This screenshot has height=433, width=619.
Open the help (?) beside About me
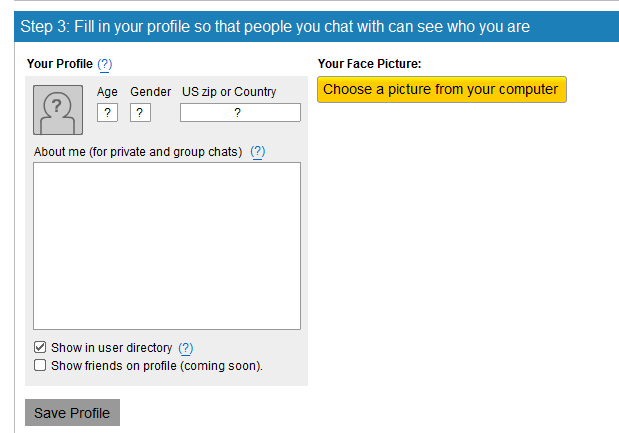[258, 152]
